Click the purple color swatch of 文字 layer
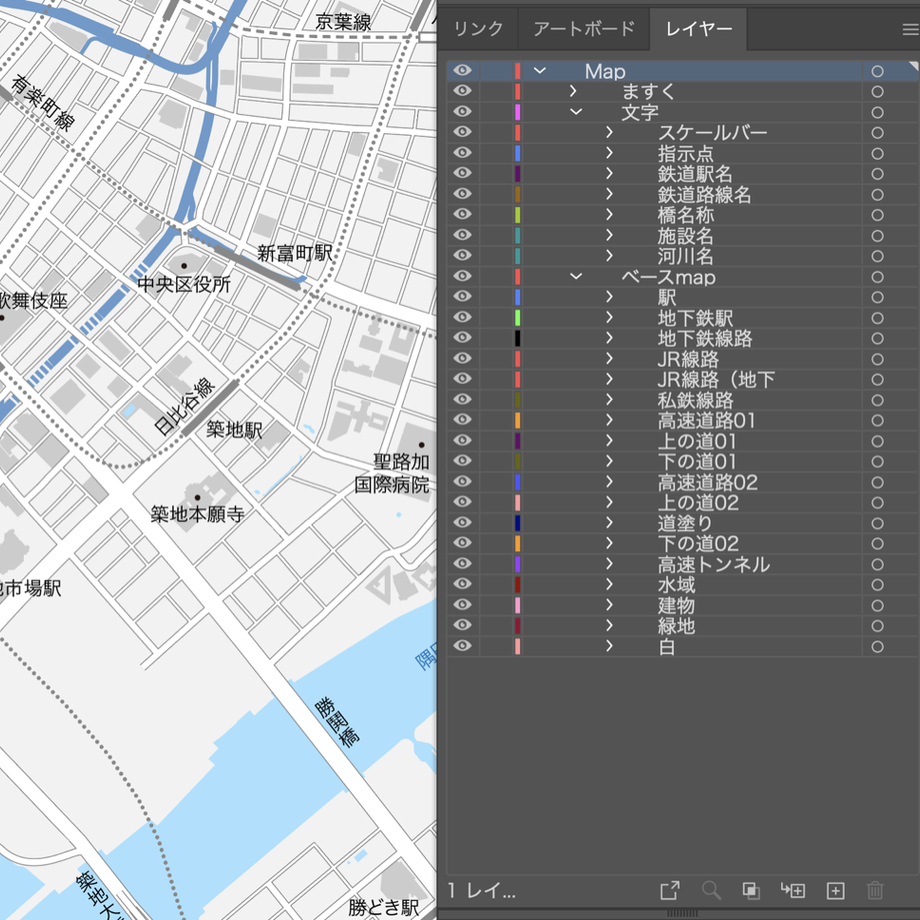Viewport: 920px width, 920px height. [518, 112]
